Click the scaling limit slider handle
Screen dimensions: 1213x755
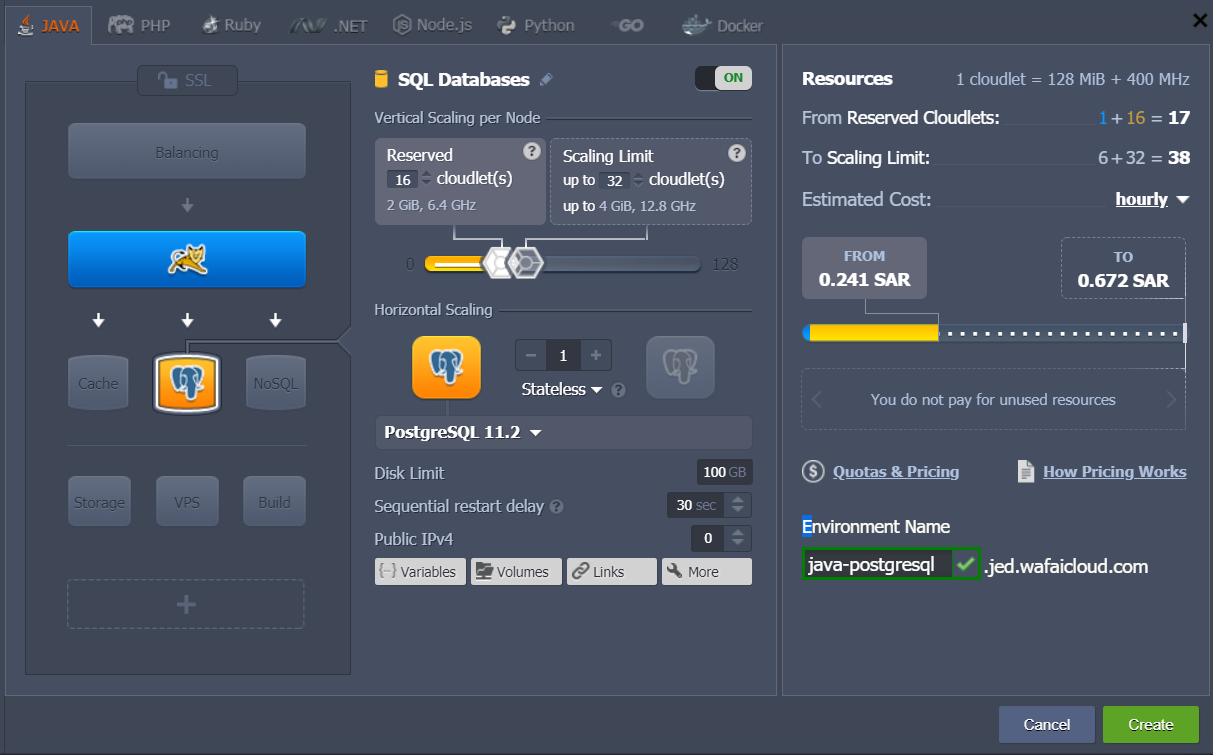[x=525, y=263]
